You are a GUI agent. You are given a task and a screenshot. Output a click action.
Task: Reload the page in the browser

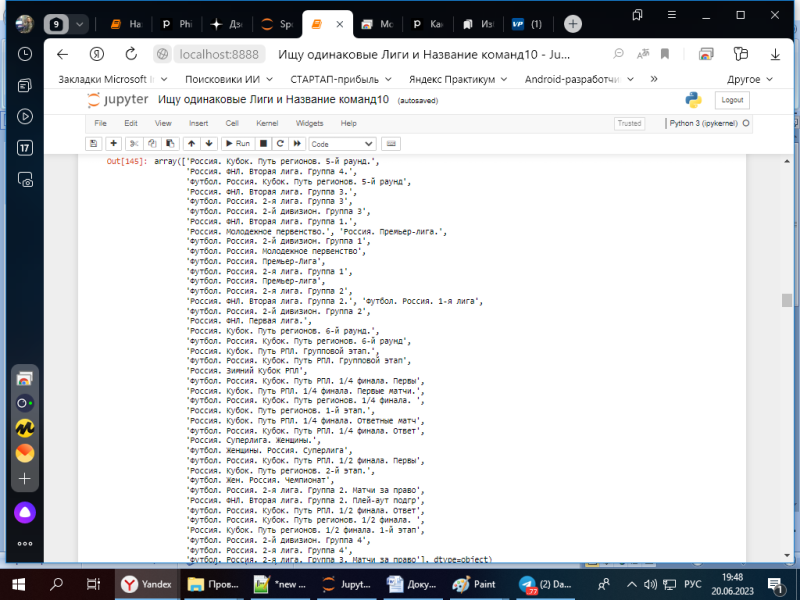coord(131,54)
